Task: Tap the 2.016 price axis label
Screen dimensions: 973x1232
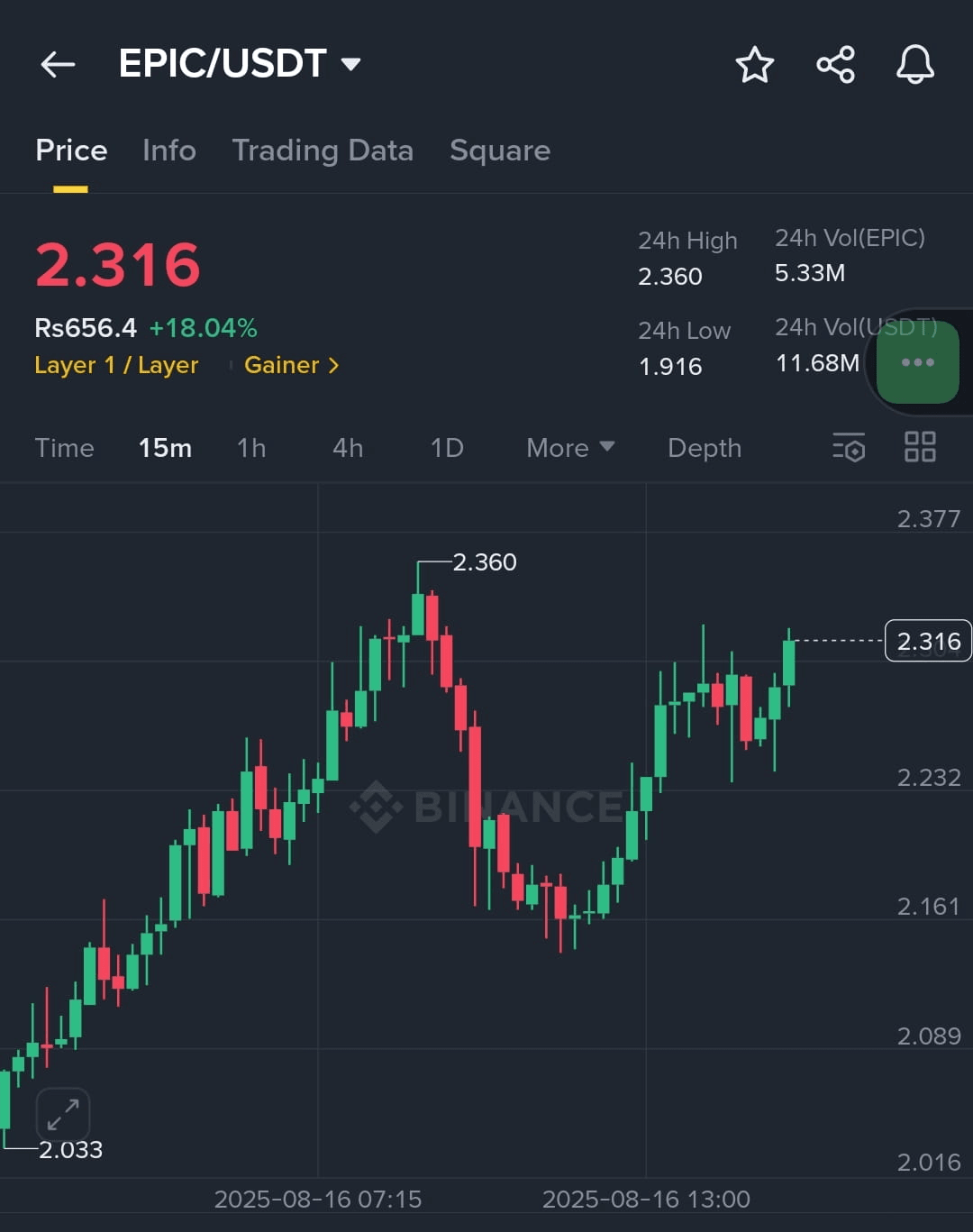Action: tap(929, 1163)
